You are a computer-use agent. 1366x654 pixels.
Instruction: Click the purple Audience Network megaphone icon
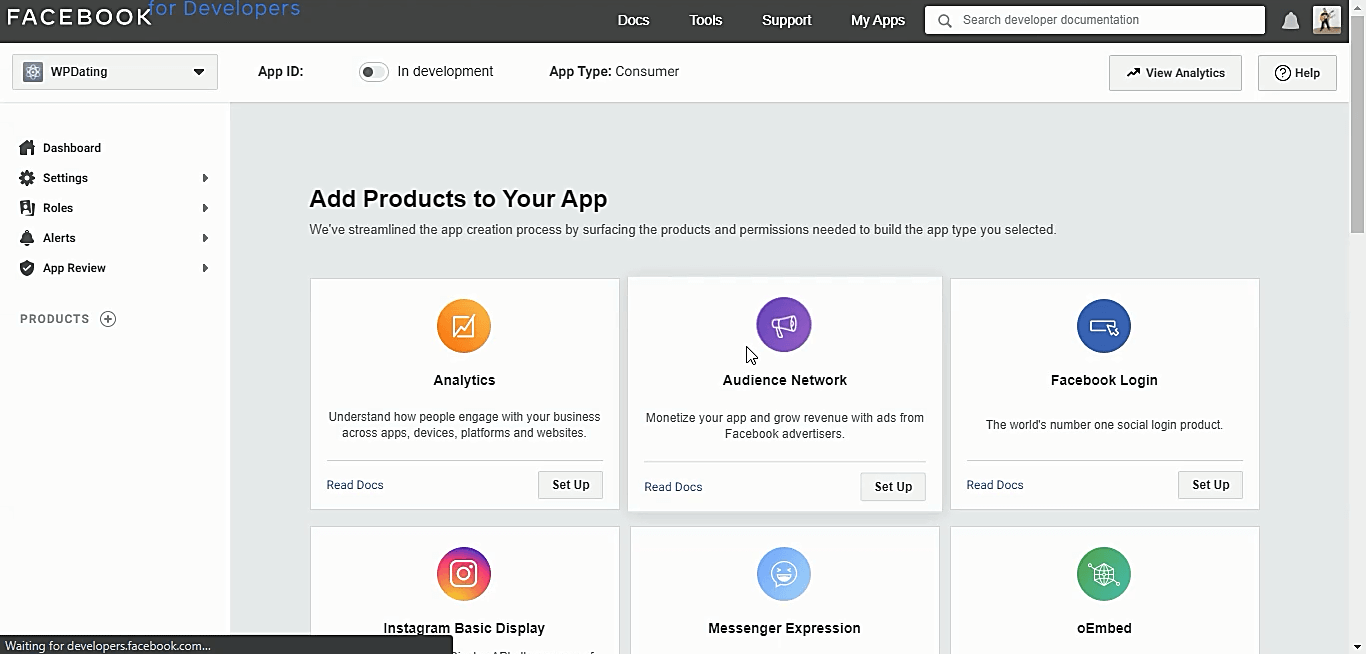[784, 325]
